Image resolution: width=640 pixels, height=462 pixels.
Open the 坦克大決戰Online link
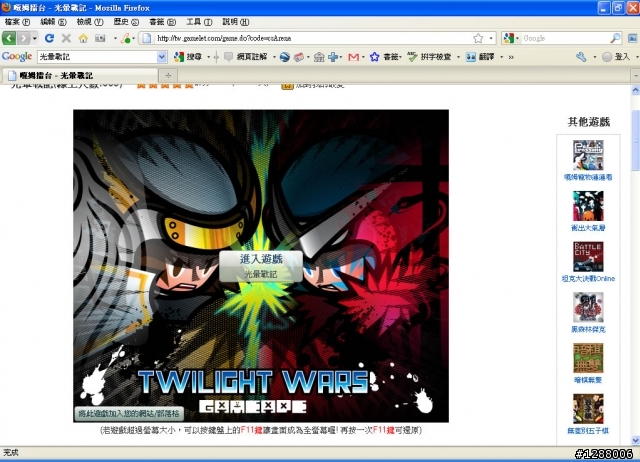[x=588, y=279]
